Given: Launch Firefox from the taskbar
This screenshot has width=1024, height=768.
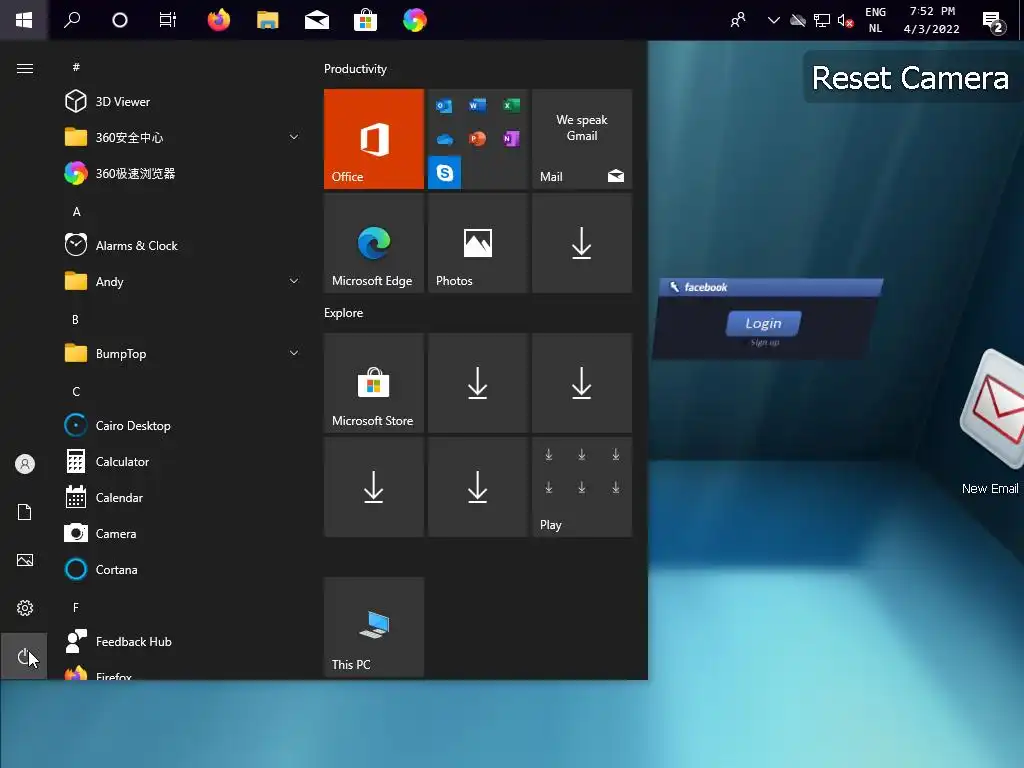Looking at the screenshot, I should coord(219,20).
